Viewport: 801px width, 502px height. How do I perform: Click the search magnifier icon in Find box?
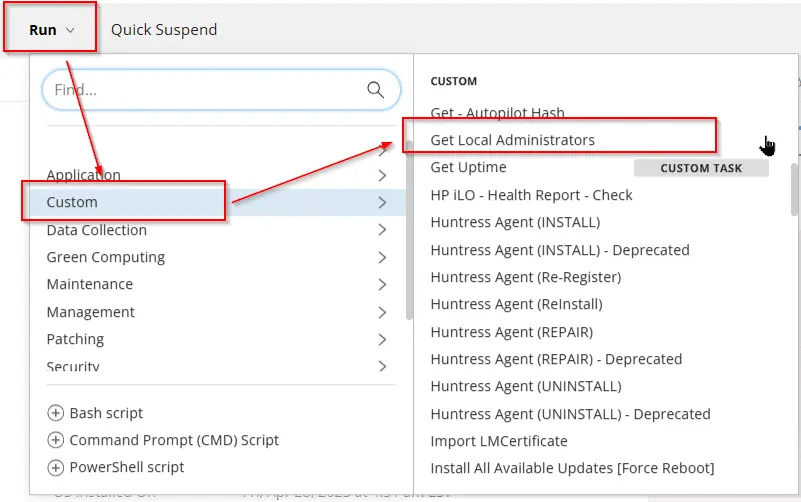(376, 90)
